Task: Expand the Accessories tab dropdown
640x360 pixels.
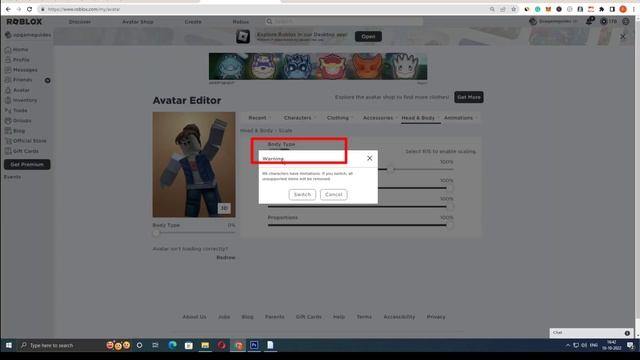Action: (380, 118)
